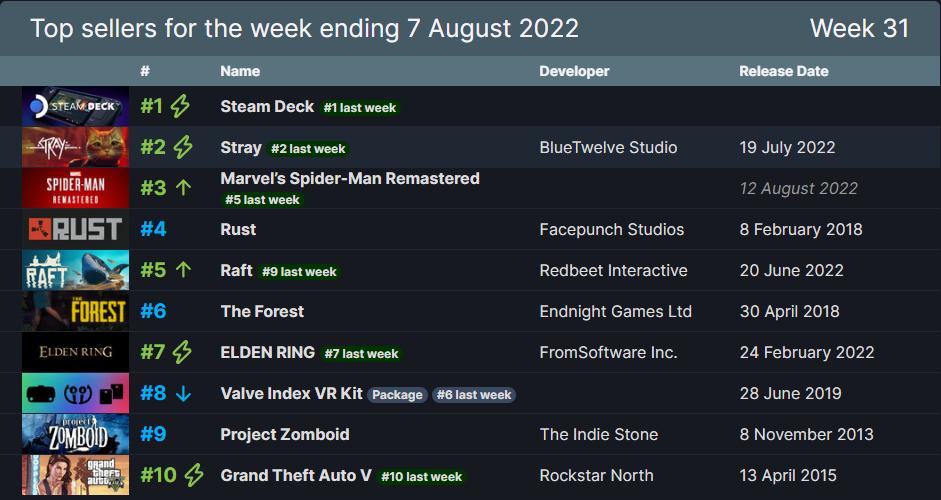The width and height of the screenshot is (941, 500).
Task: Sort by the Release Date column header
Action: click(x=783, y=71)
